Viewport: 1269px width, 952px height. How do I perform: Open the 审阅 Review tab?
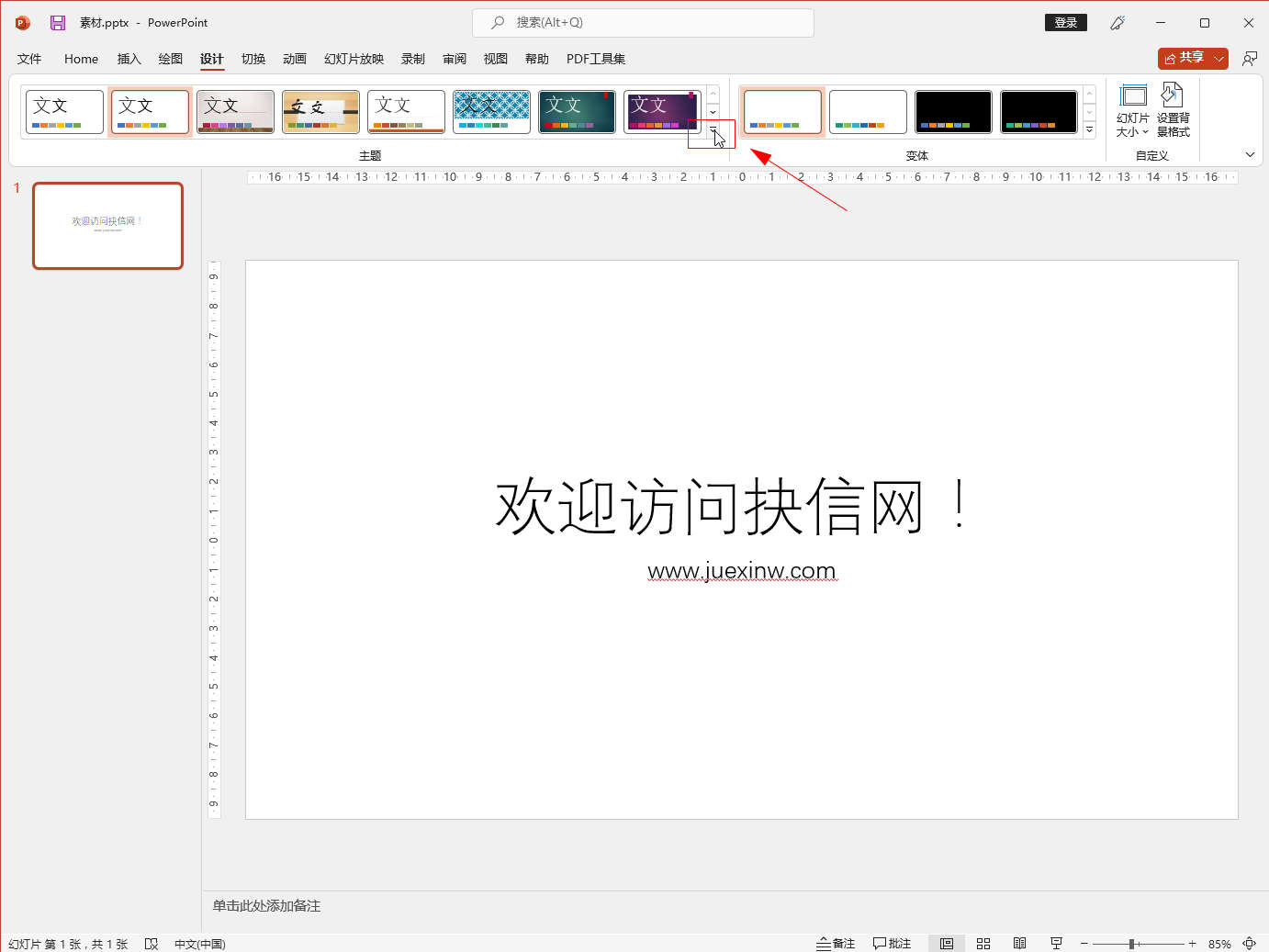[455, 59]
